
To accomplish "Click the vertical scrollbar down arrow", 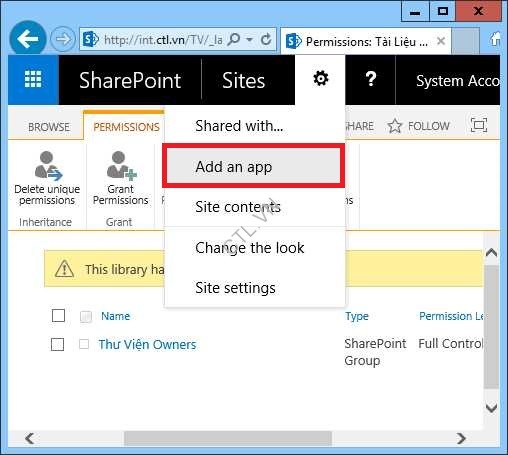I will (491, 408).
